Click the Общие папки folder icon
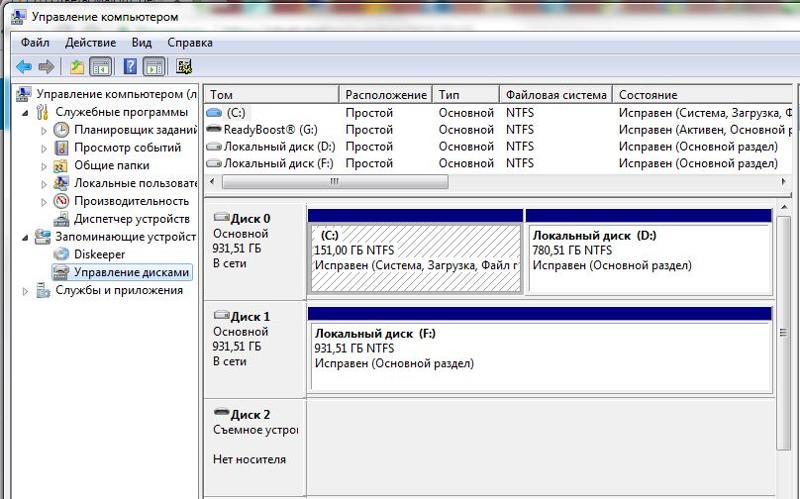 point(61,165)
